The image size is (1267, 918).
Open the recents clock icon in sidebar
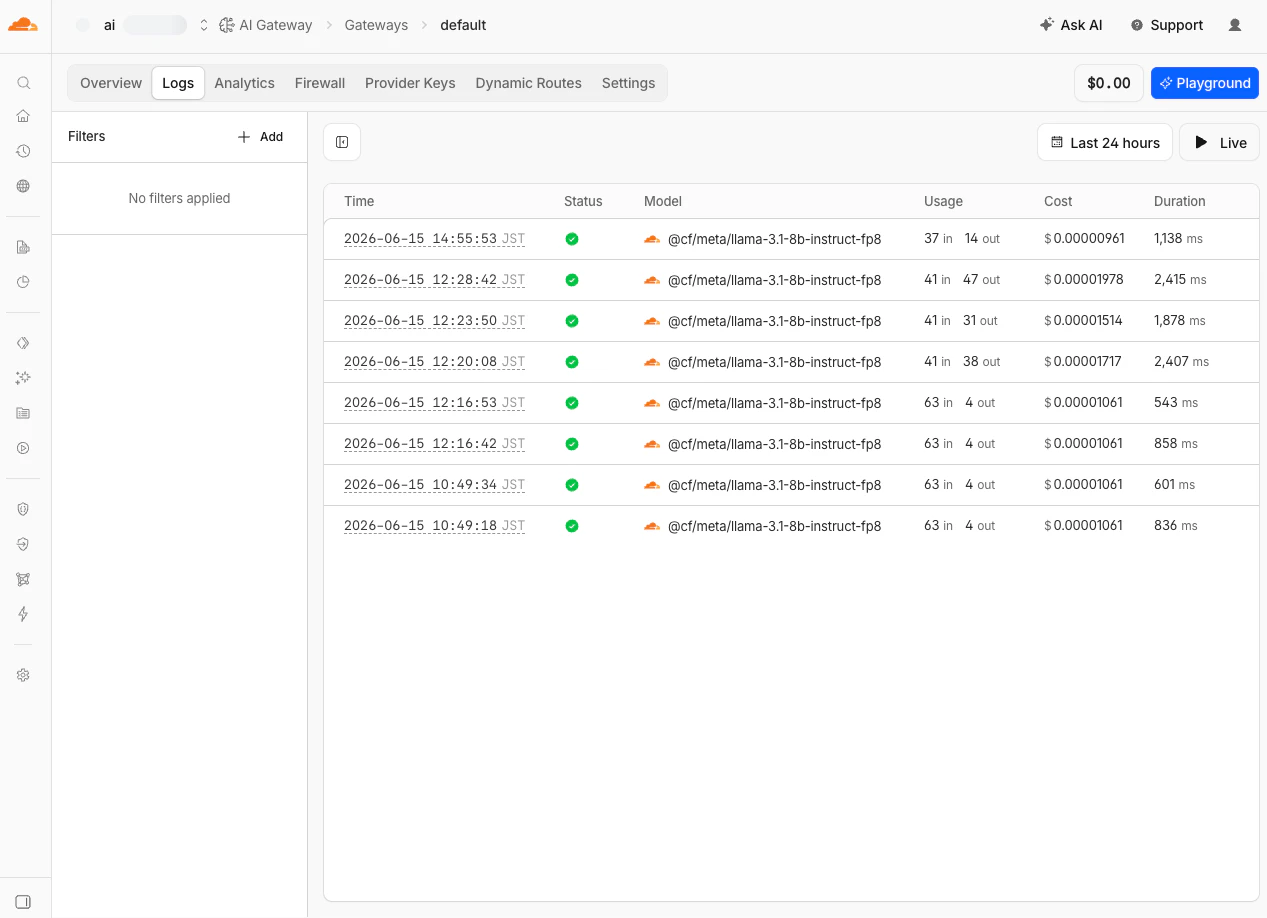click(x=24, y=151)
